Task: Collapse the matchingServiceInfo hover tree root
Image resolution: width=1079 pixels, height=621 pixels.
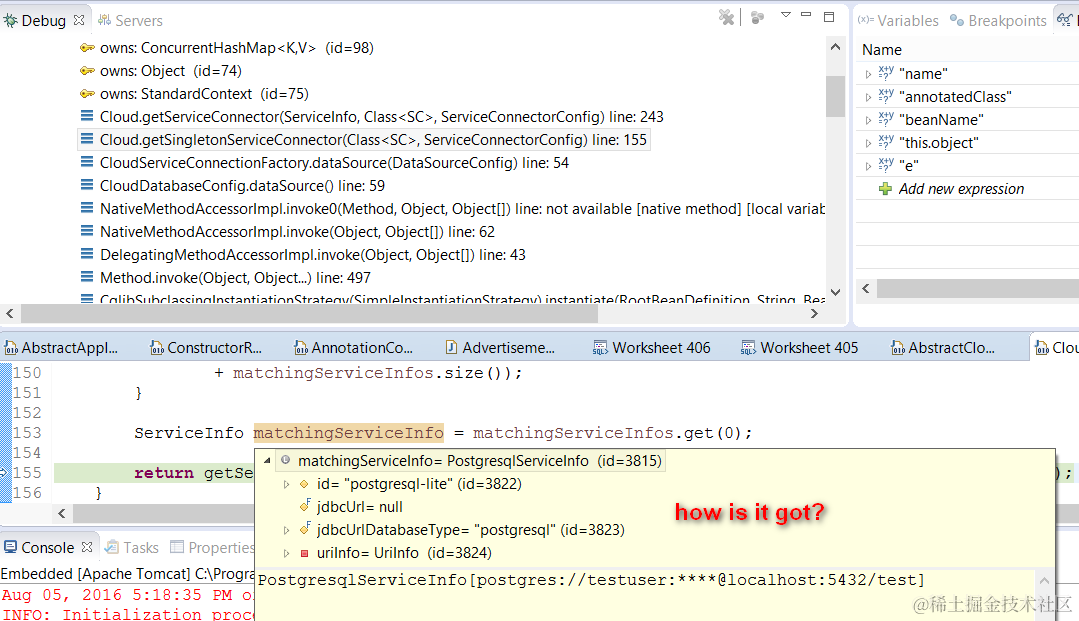Action: [x=267, y=460]
